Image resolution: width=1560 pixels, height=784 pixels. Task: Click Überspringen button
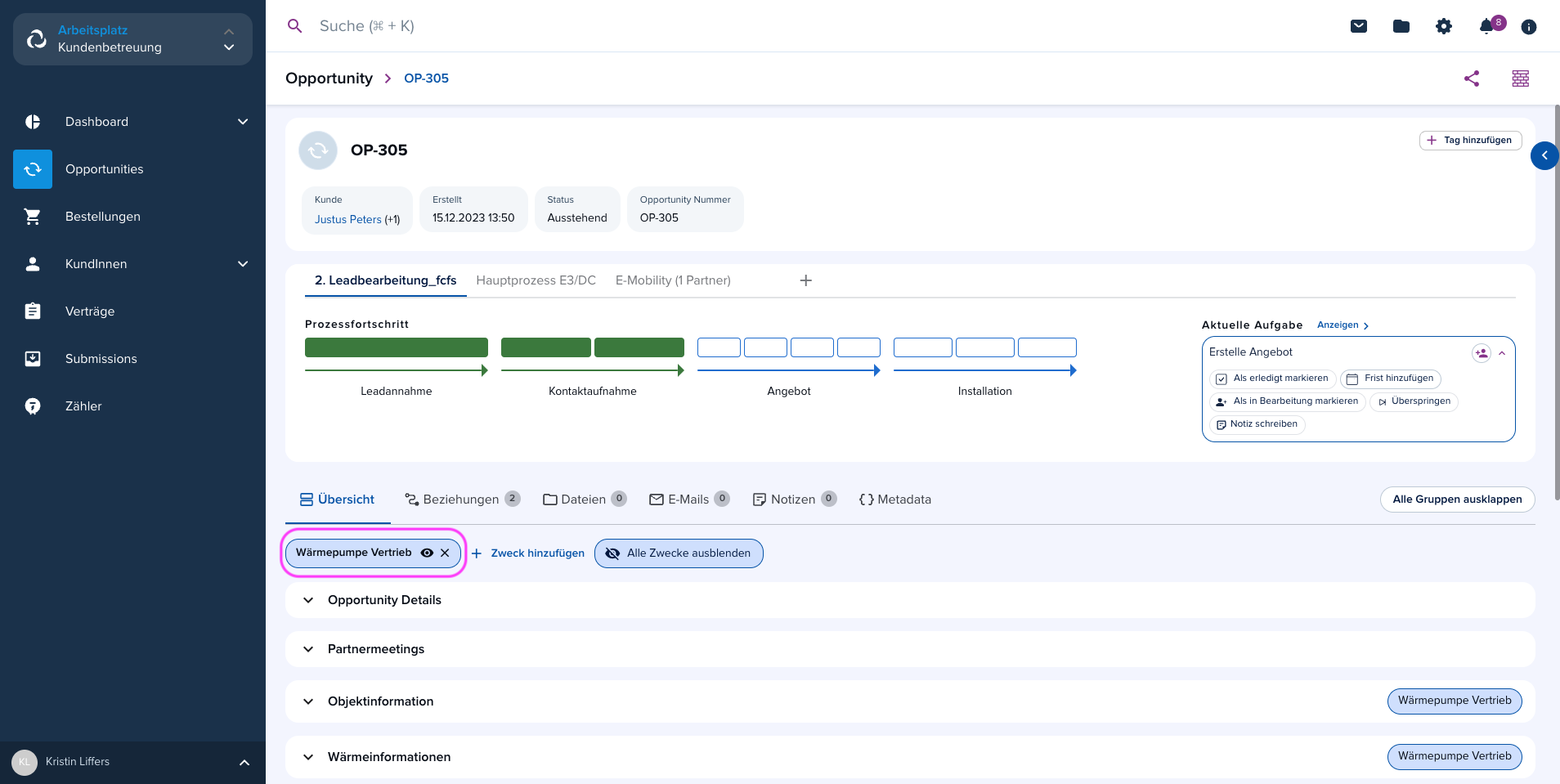point(1414,401)
